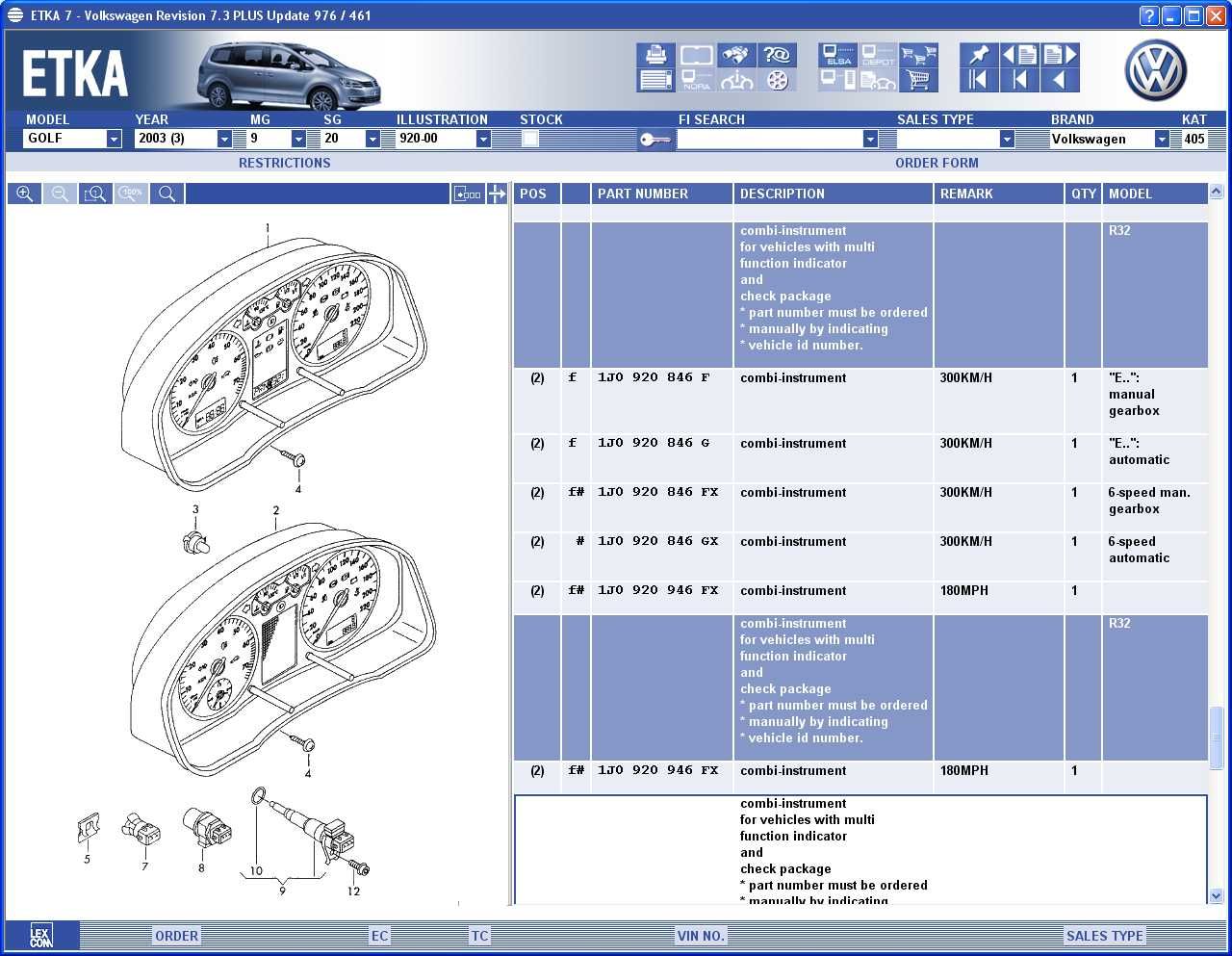Open the RESTRICTIONS tab
1232x956 pixels.
click(284, 163)
